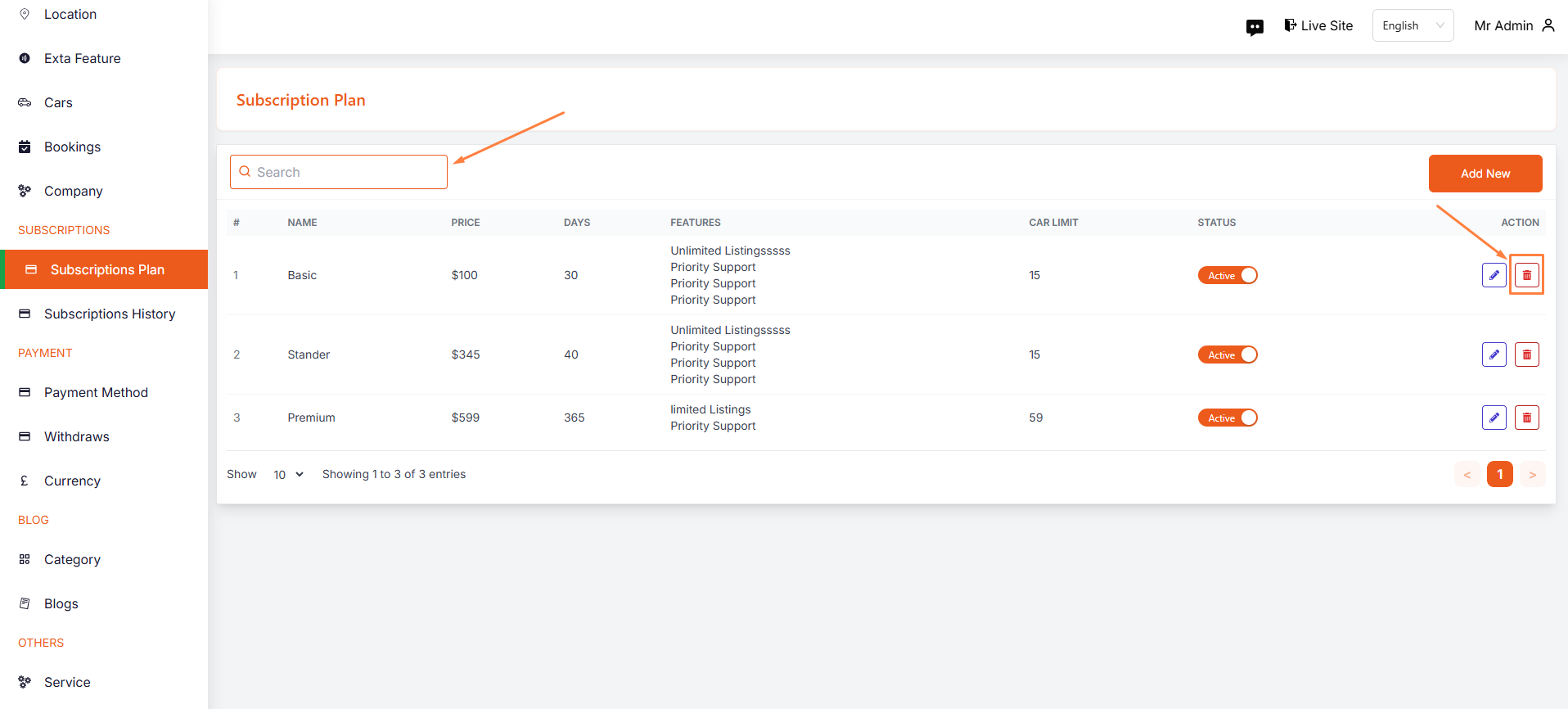Expand the Show 10 entries dropdown
The height and width of the screenshot is (709, 1568).
[288, 475]
